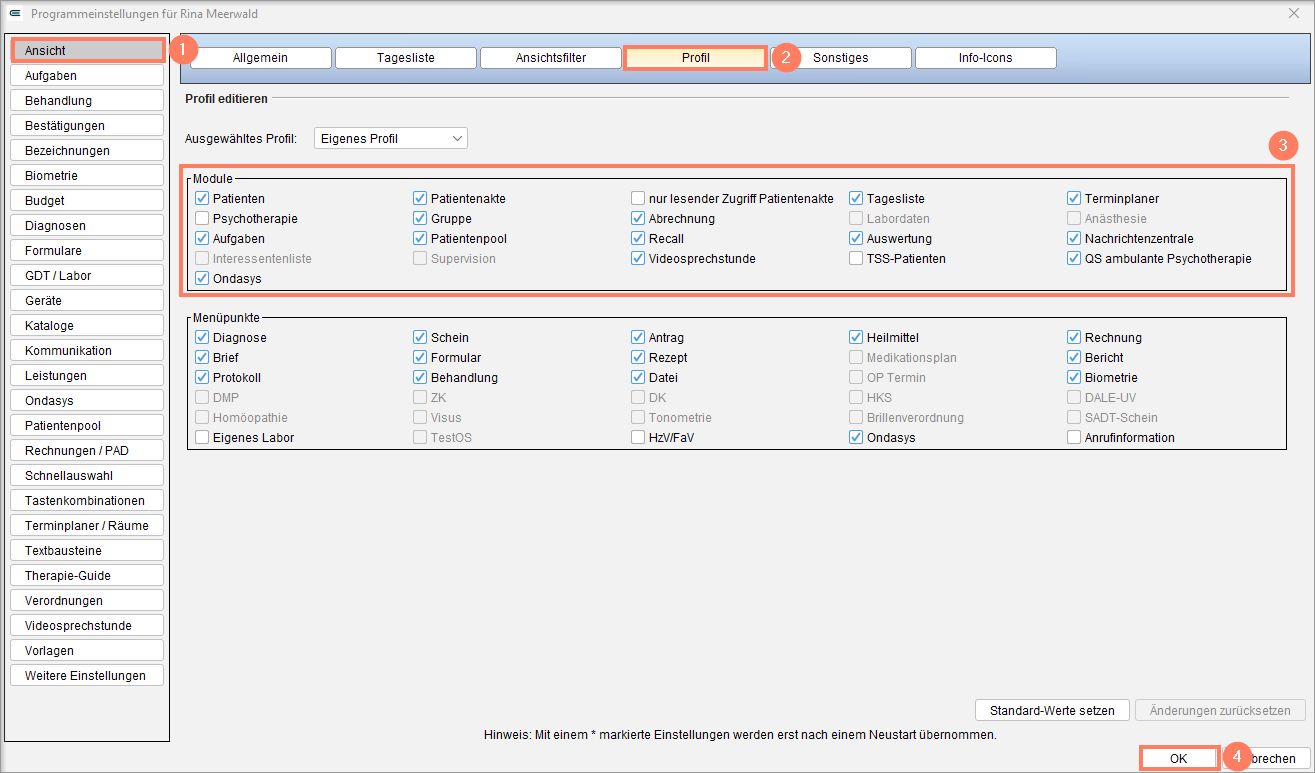1315x773 pixels.
Task: Select the Ansicht sidebar category
Action: [87, 50]
